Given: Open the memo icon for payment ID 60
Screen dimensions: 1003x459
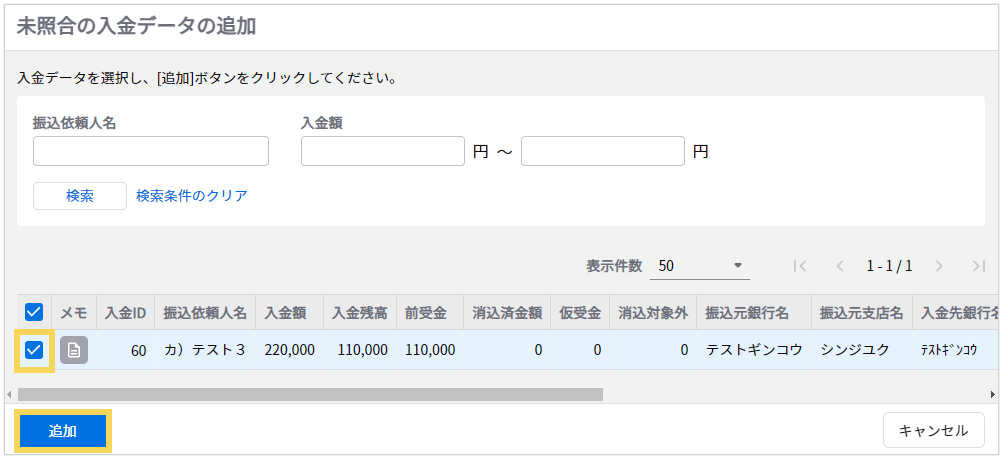Looking at the screenshot, I should coord(74,350).
